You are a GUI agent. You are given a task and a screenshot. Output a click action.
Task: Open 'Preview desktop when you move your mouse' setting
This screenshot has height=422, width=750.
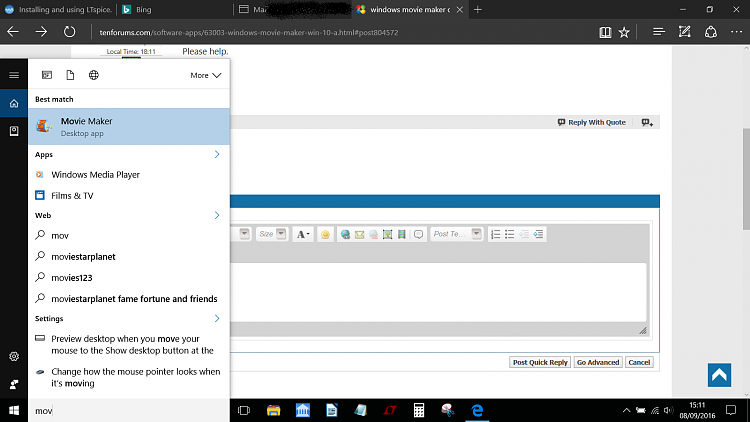129,344
